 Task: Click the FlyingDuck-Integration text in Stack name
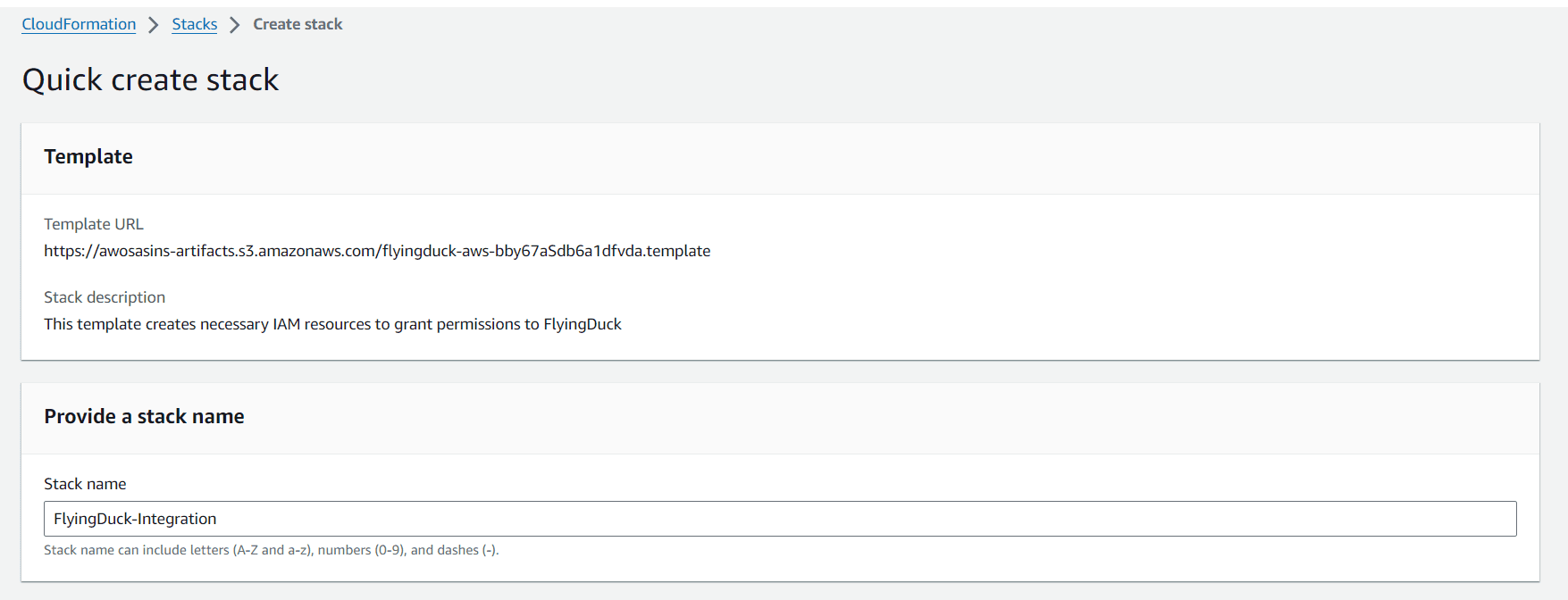[135, 519]
